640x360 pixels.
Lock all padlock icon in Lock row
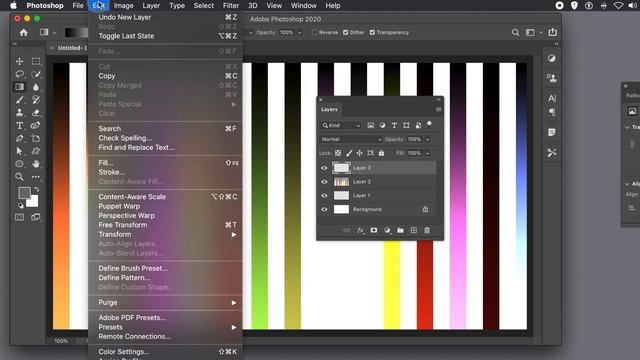pyautogui.click(x=381, y=153)
